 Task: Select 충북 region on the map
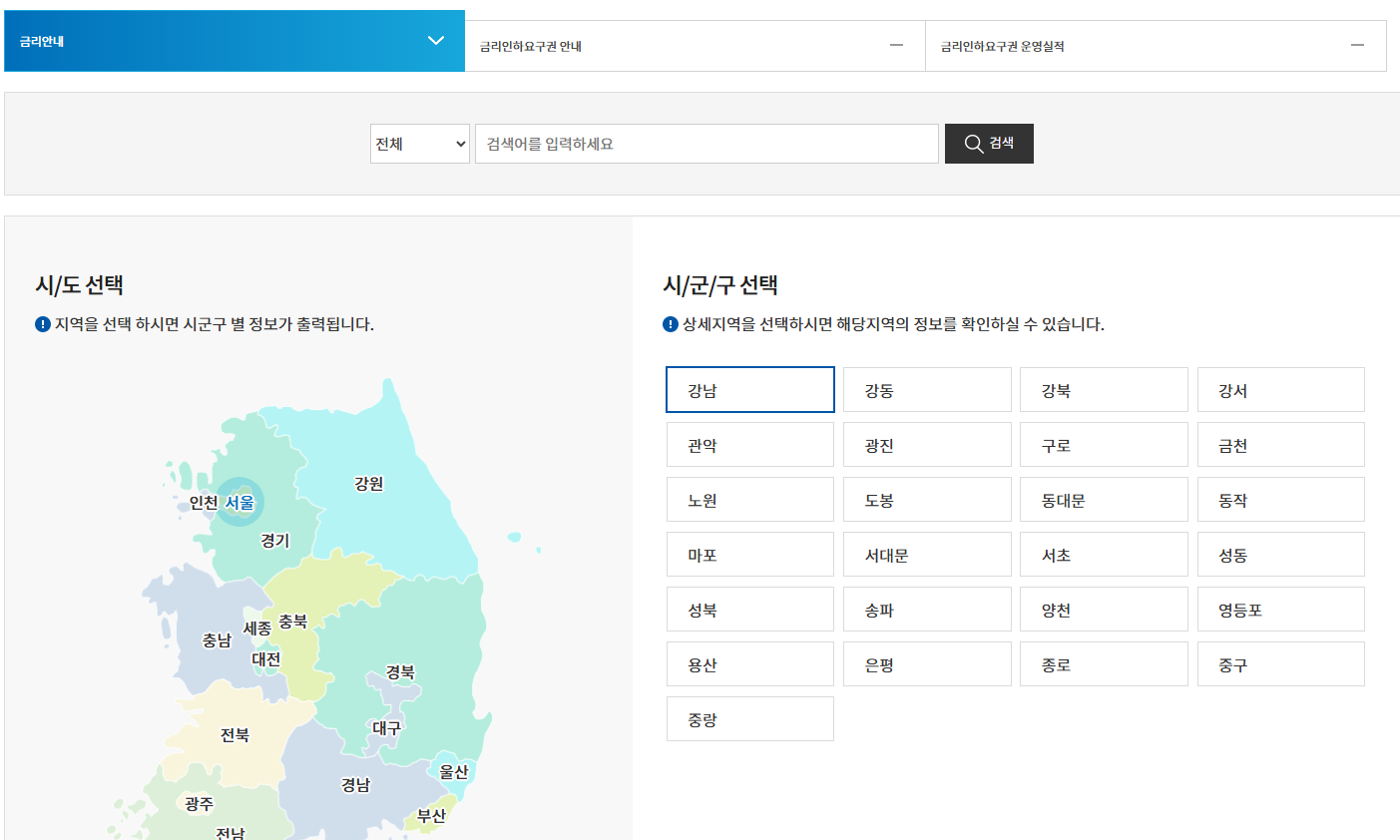(292, 622)
